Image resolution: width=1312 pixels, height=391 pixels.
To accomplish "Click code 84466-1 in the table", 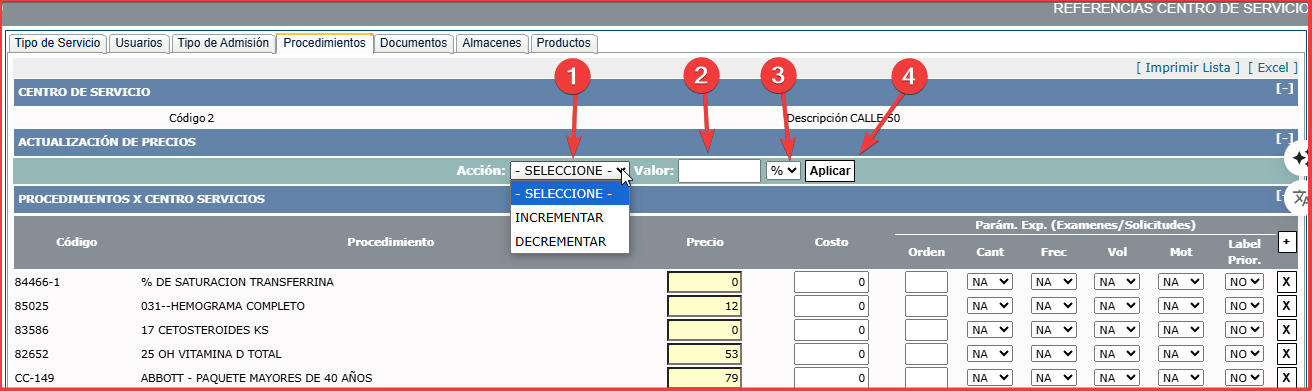I will click(37, 282).
